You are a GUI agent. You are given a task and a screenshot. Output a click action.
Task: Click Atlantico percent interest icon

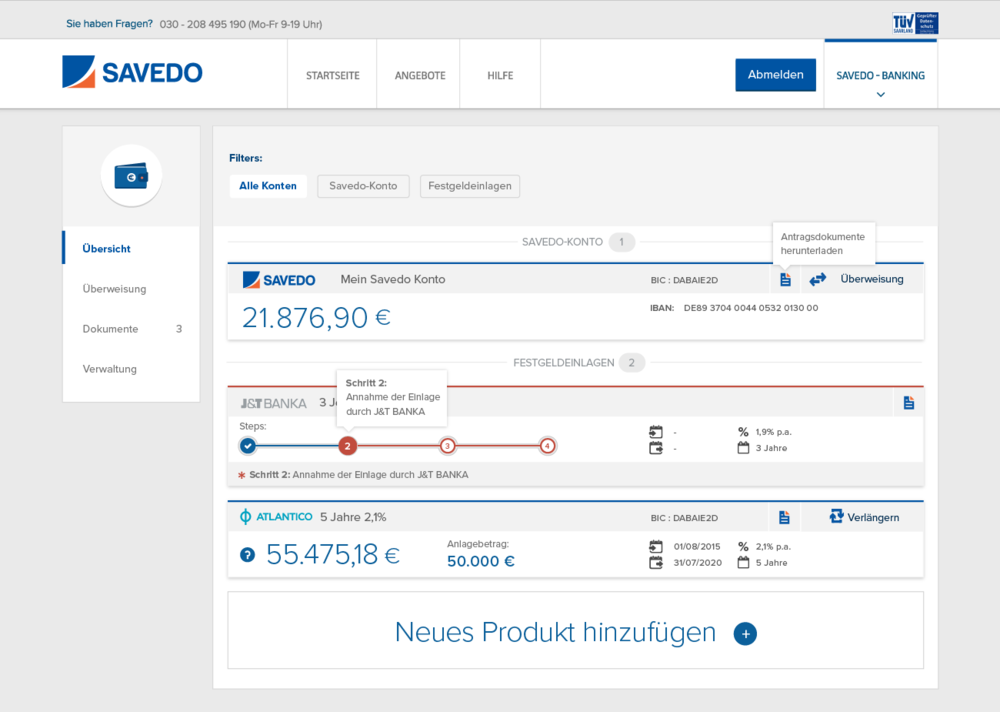(x=743, y=547)
